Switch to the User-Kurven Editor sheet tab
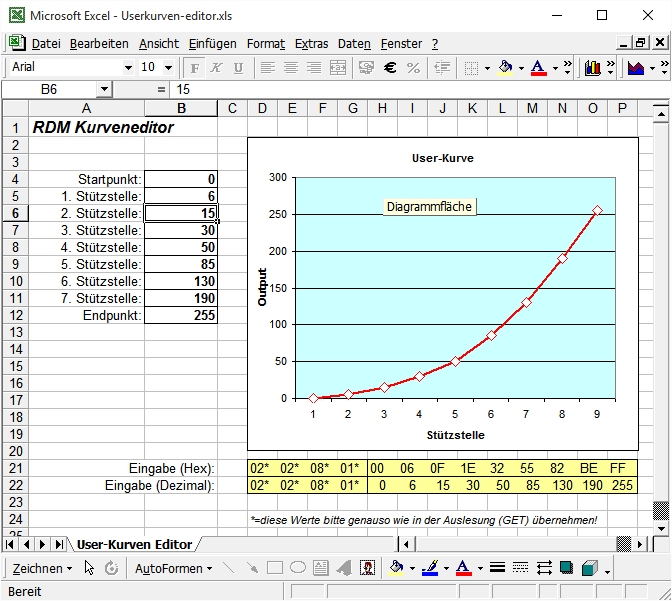 tap(134, 544)
